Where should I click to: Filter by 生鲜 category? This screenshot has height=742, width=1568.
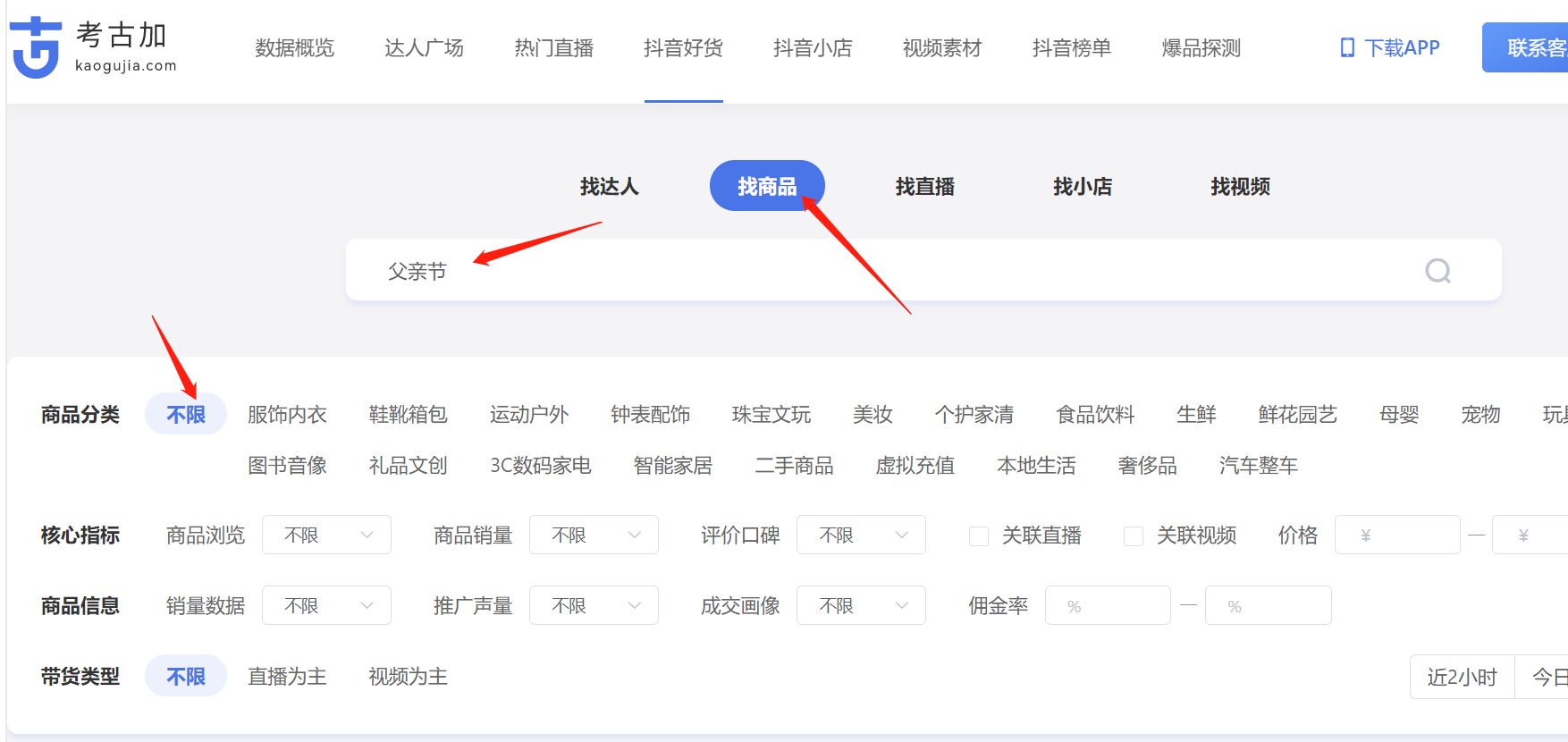1197,414
